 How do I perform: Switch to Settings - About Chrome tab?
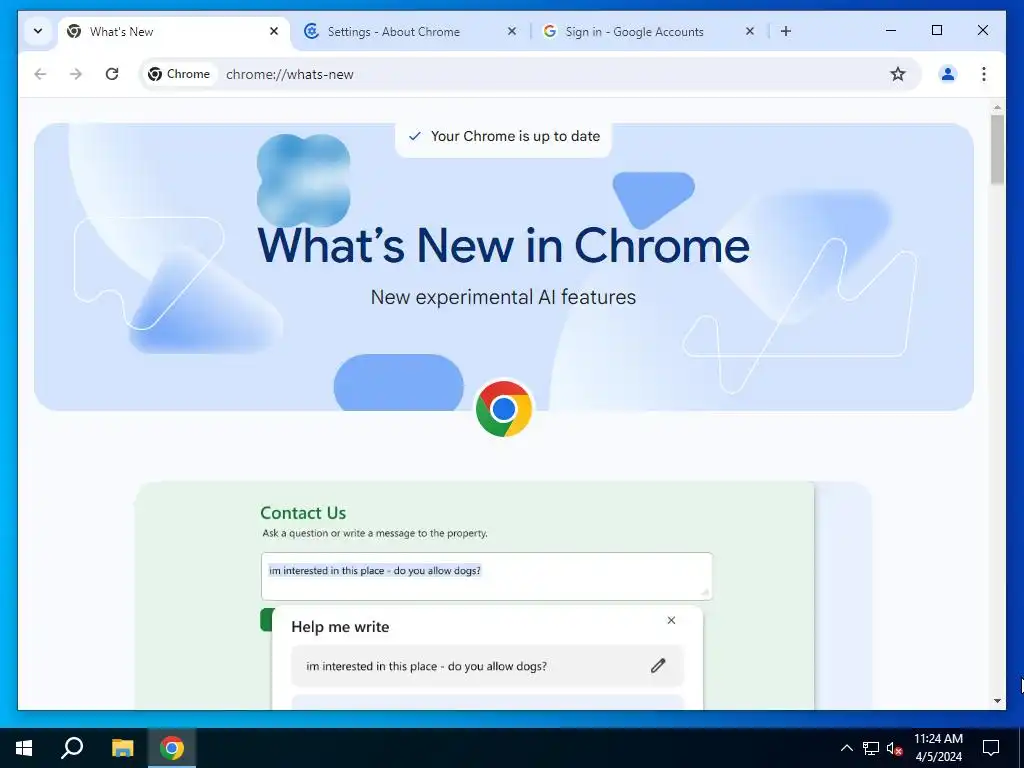(393, 31)
